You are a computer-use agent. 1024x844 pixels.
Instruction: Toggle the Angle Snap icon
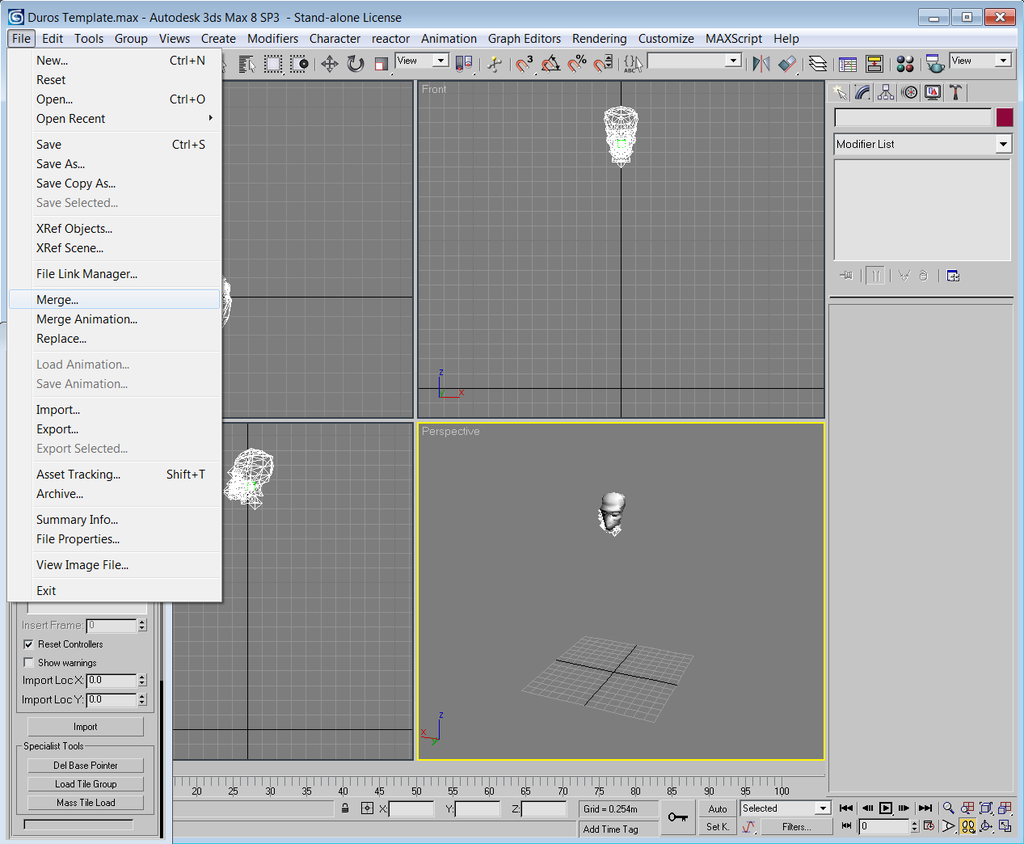point(551,63)
